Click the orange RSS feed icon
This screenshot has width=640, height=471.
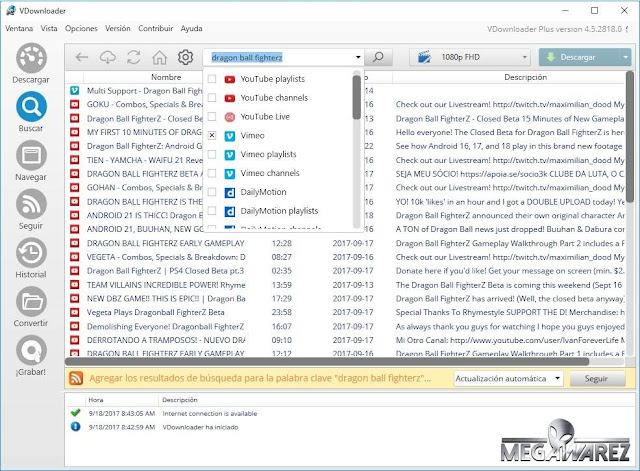pos(76,378)
